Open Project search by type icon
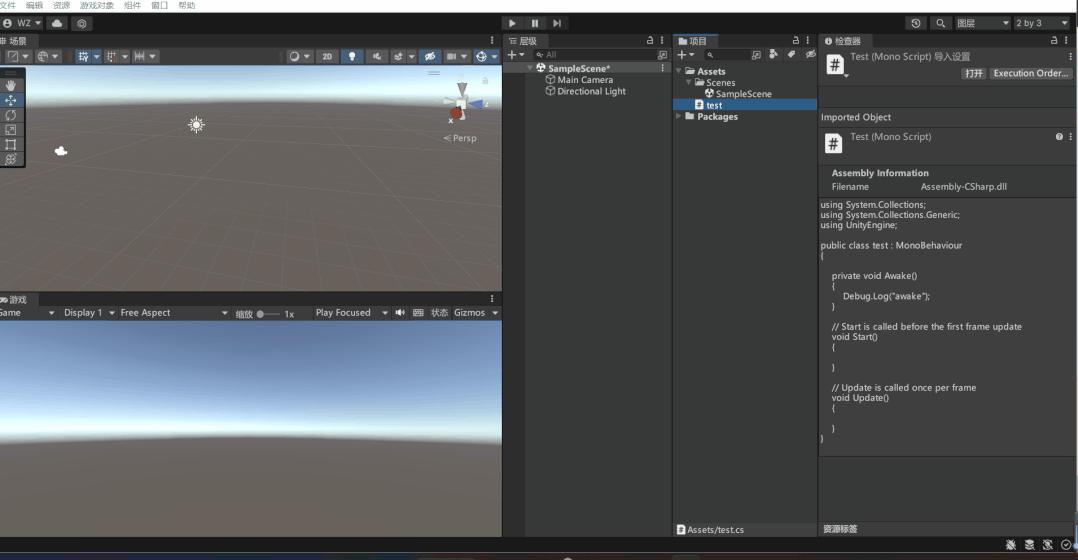This screenshot has height=560, width=1078. pos(773,54)
